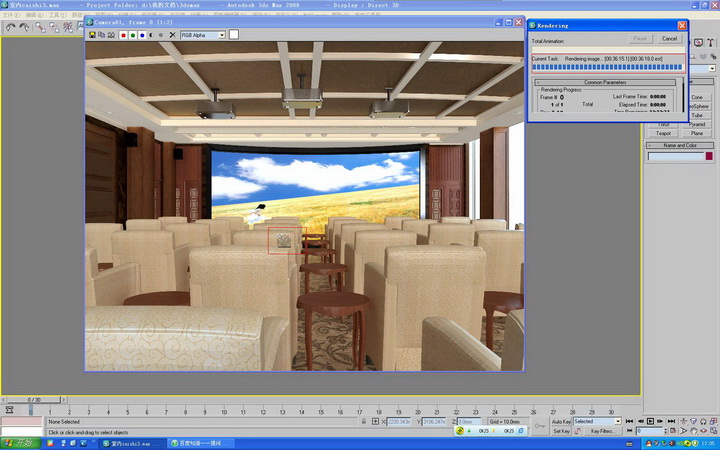
Task: Toggle the red channel button
Action: pyautogui.click(x=123, y=35)
